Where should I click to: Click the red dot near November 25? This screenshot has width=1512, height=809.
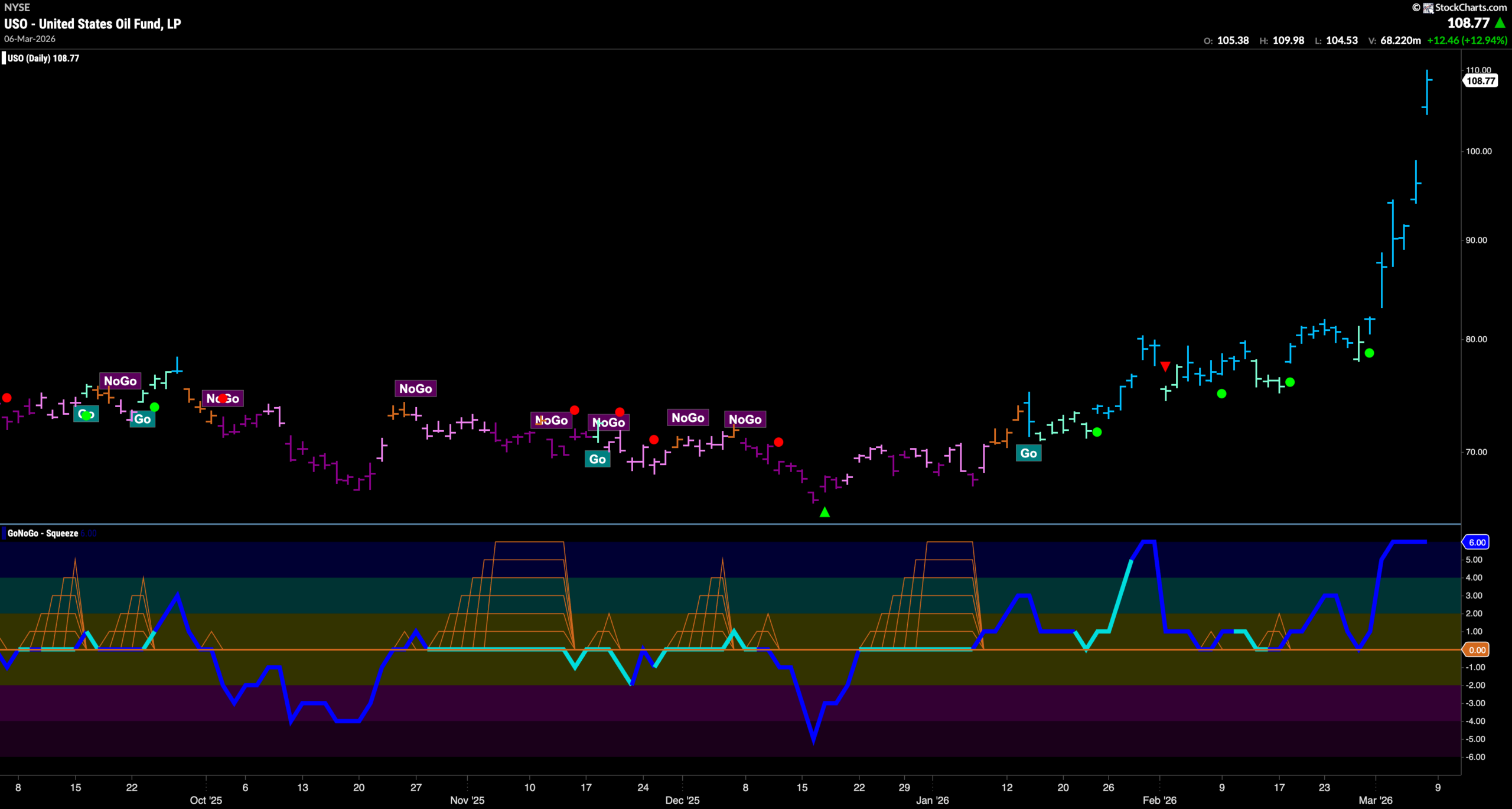click(x=653, y=440)
